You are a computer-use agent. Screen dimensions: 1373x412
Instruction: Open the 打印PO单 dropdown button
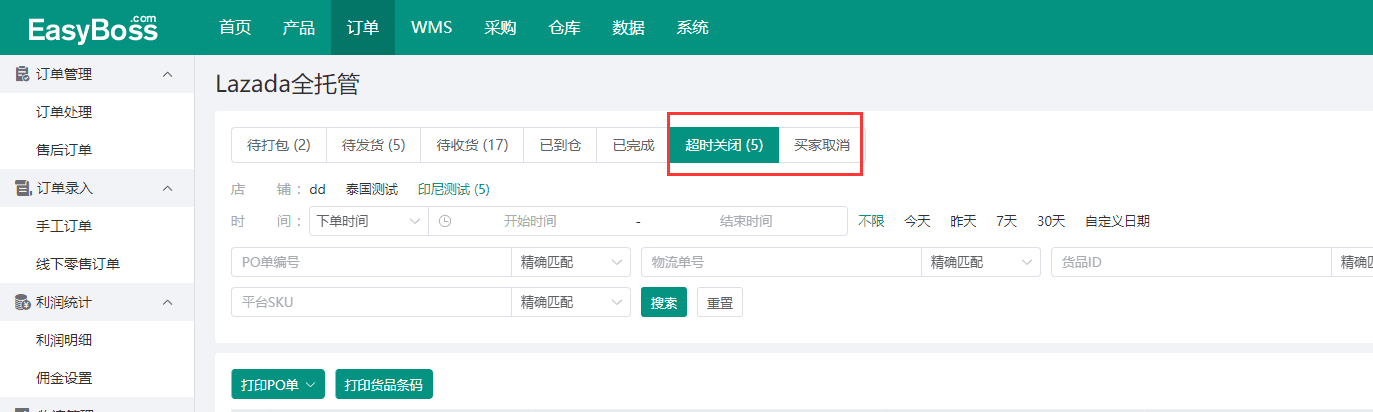click(x=278, y=384)
